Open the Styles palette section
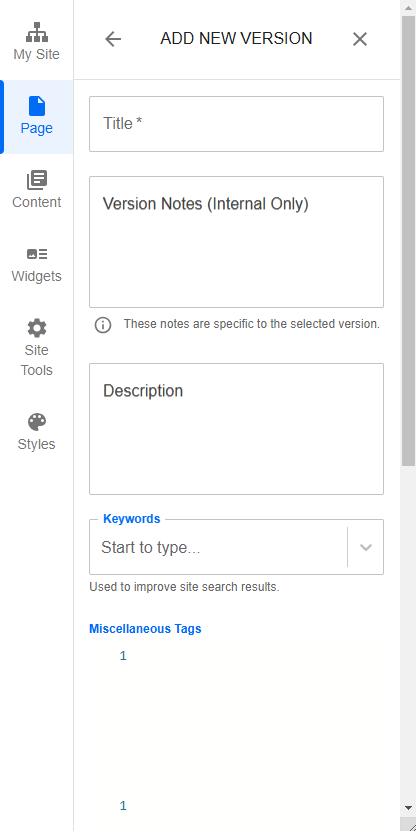This screenshot has width=416, height=831. coord(37,432)
